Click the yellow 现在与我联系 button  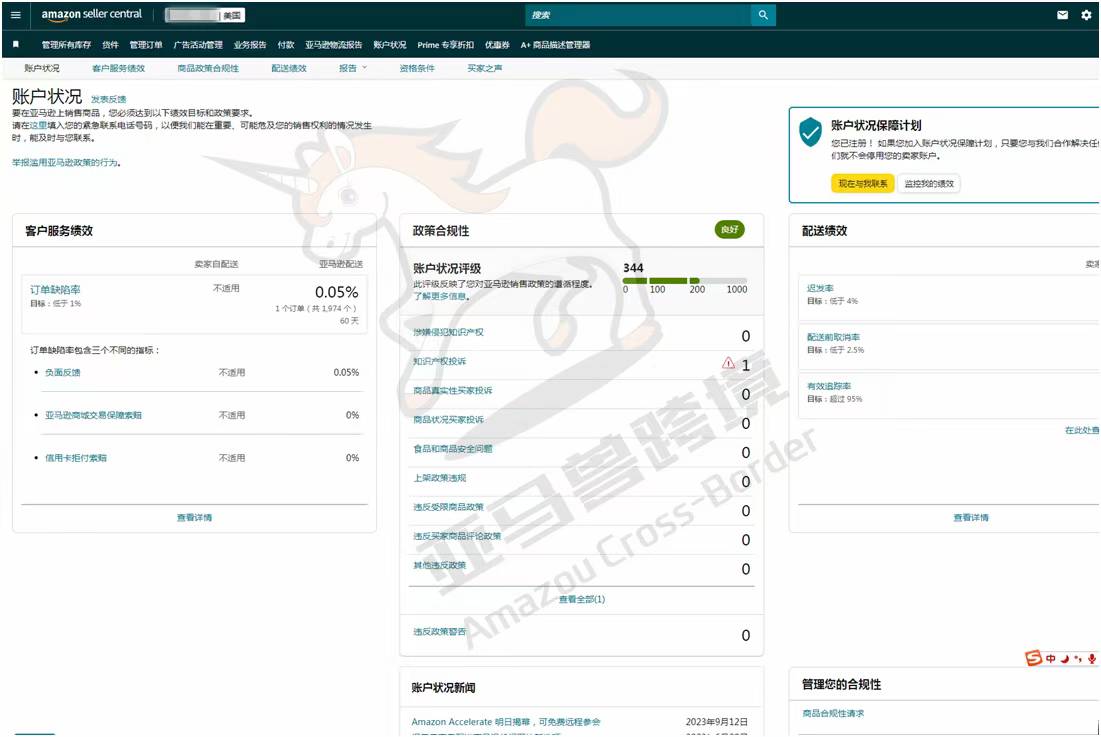(862, 183)
